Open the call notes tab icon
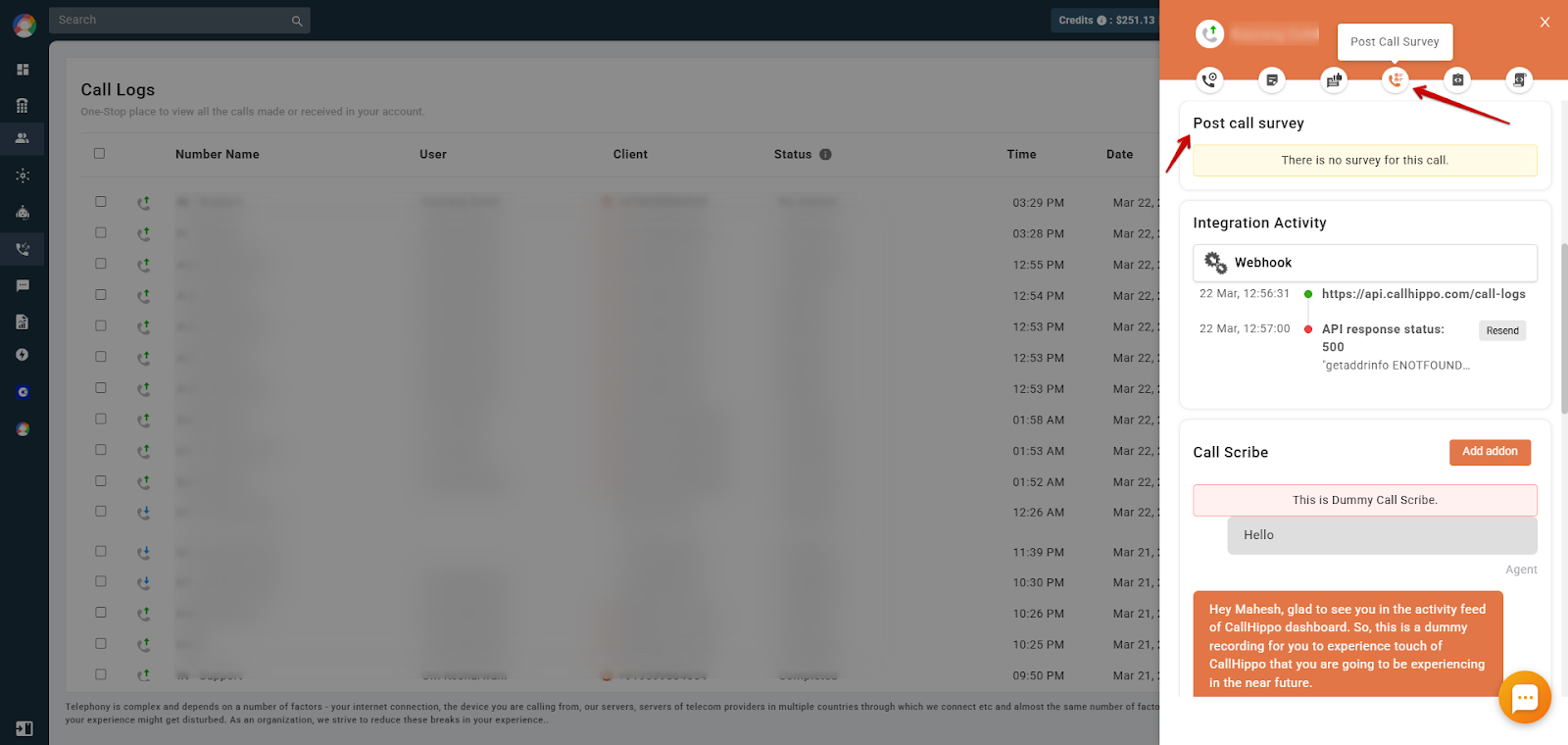Viewport: 1568px width, 745px height. pyautogui.click(x=1272, y=79)
